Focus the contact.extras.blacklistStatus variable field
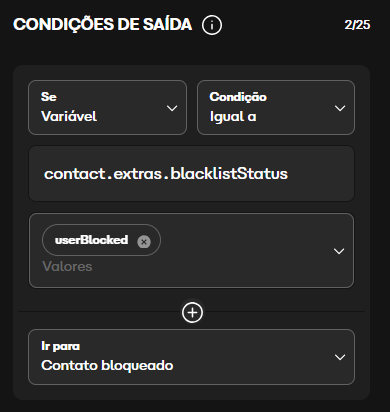 pyautogui.click(x=191, y=174)
